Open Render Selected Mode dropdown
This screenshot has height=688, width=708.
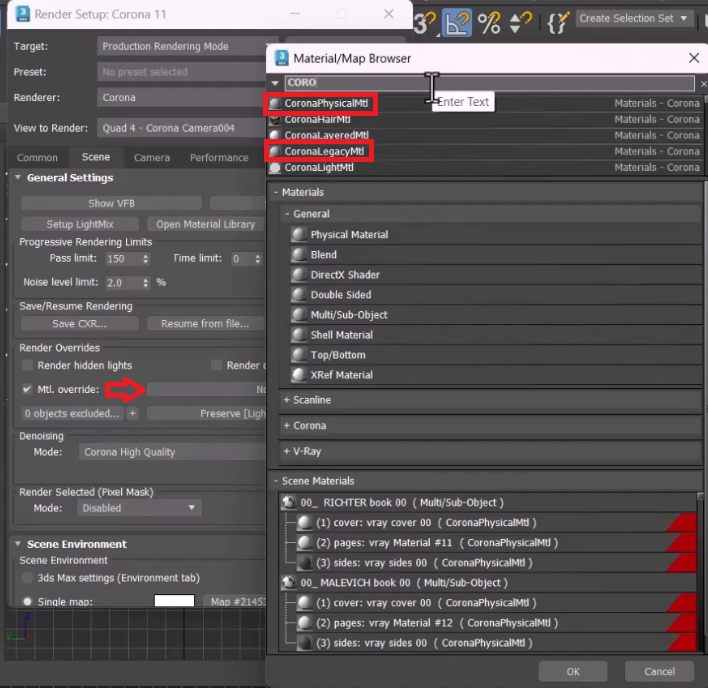coord(139,508)
